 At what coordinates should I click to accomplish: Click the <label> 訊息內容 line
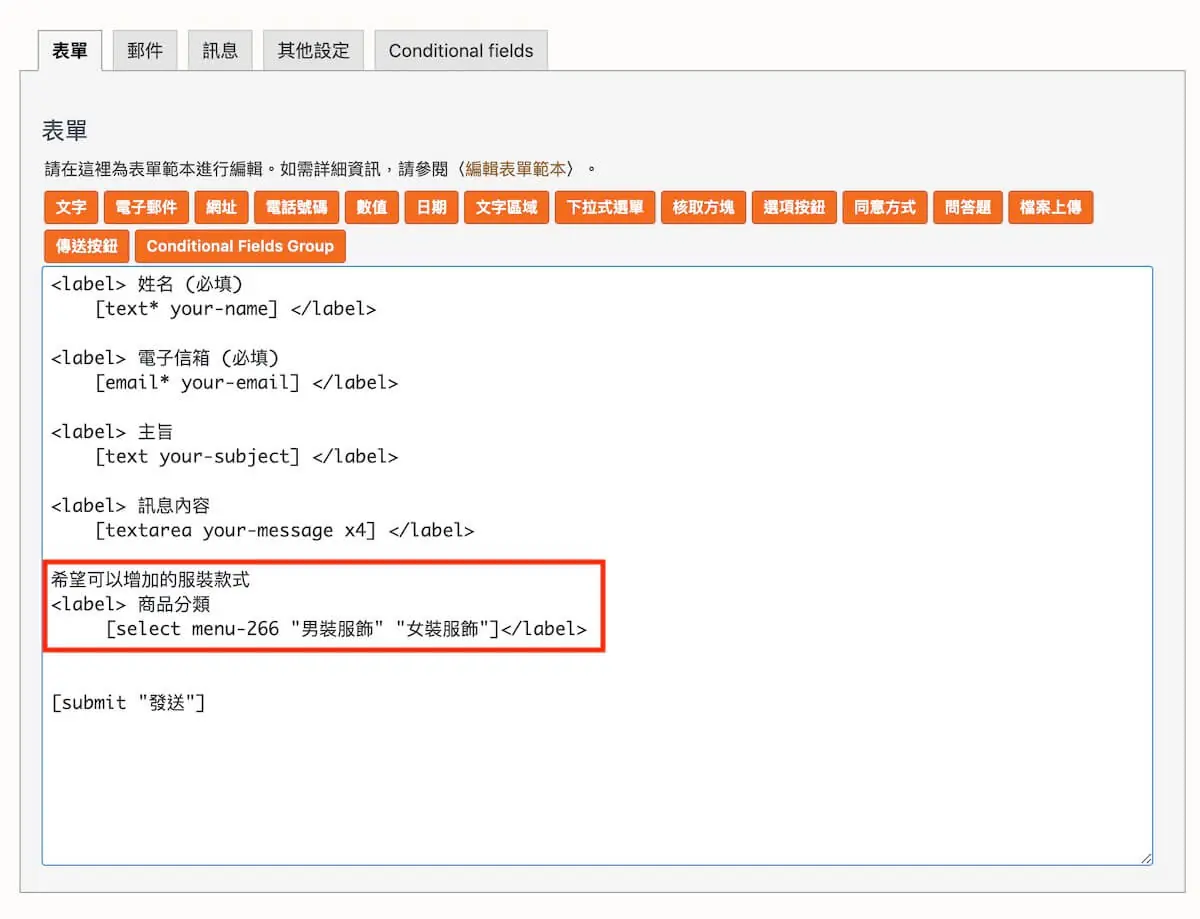[x=131, y=506]
